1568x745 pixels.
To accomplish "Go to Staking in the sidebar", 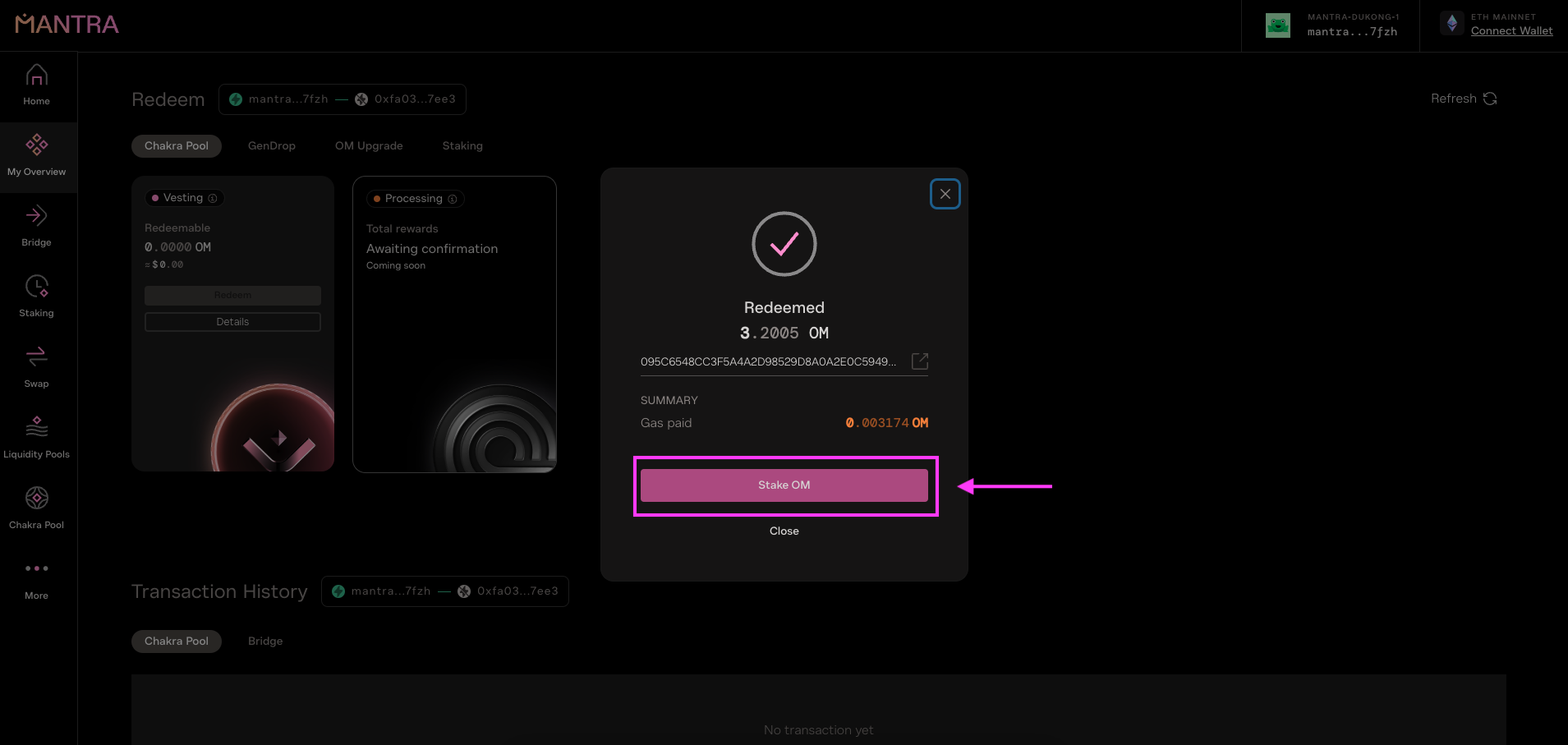I will [36, 297].
